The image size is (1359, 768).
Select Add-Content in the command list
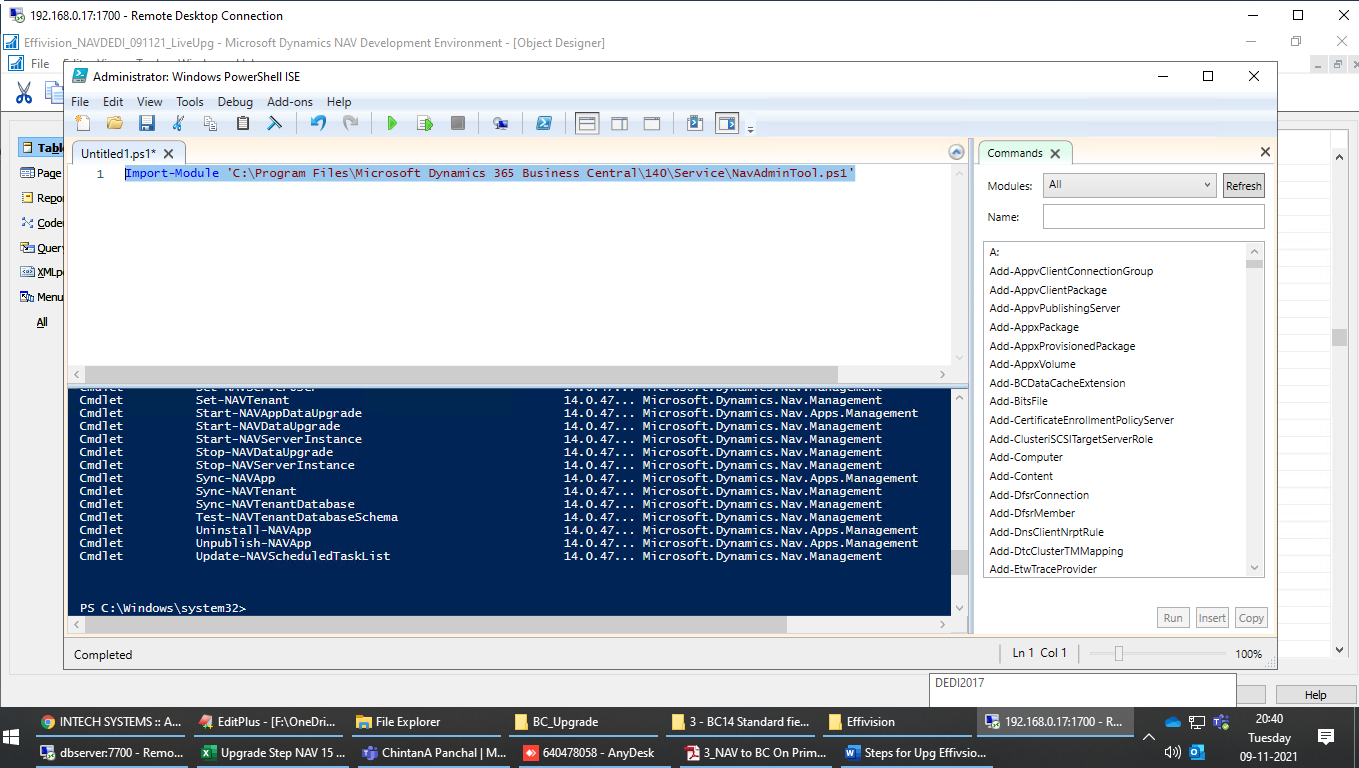tap(1021, 476)
